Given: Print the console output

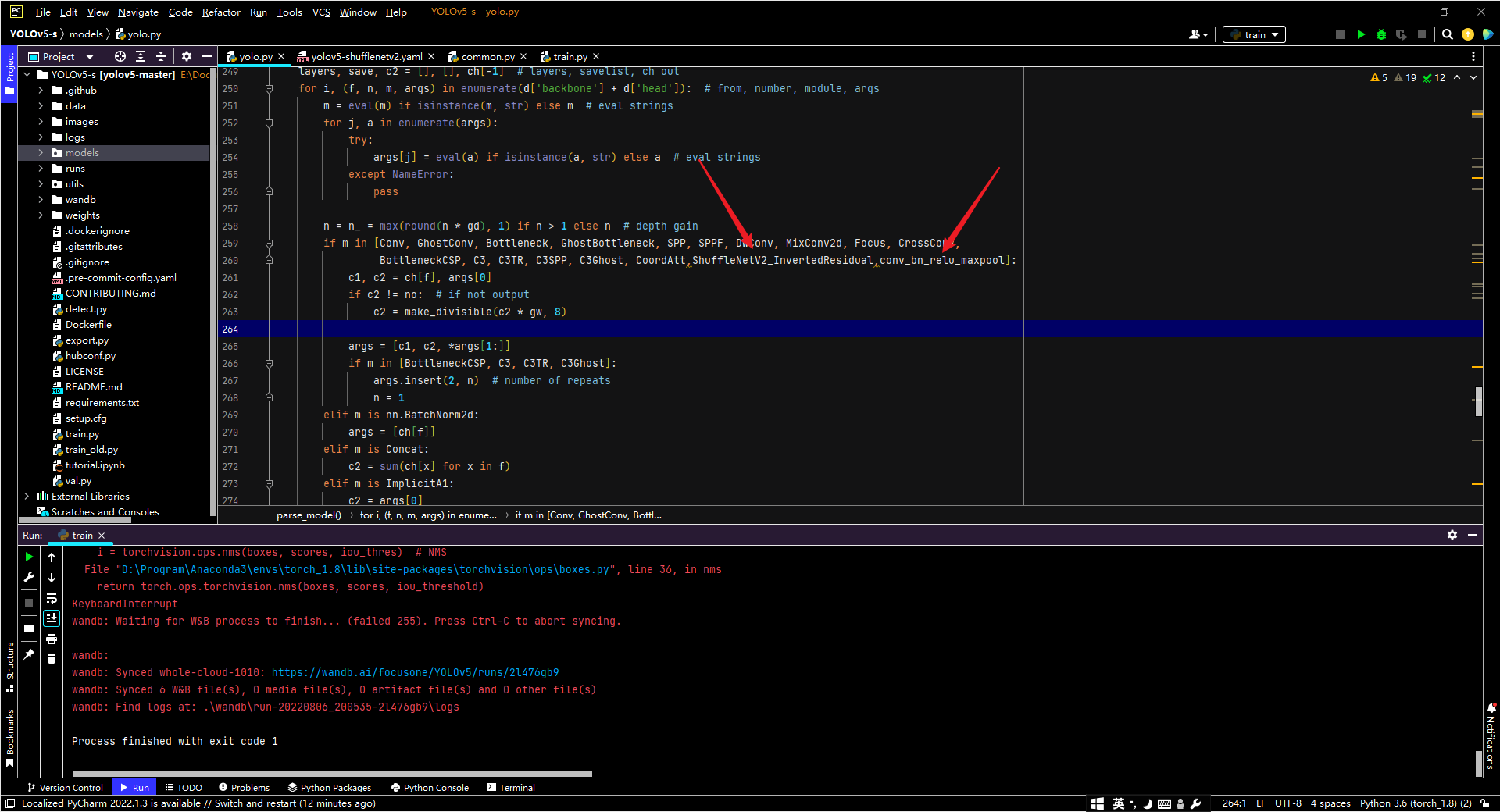Looking at the screenshot, I should point(52,639).
